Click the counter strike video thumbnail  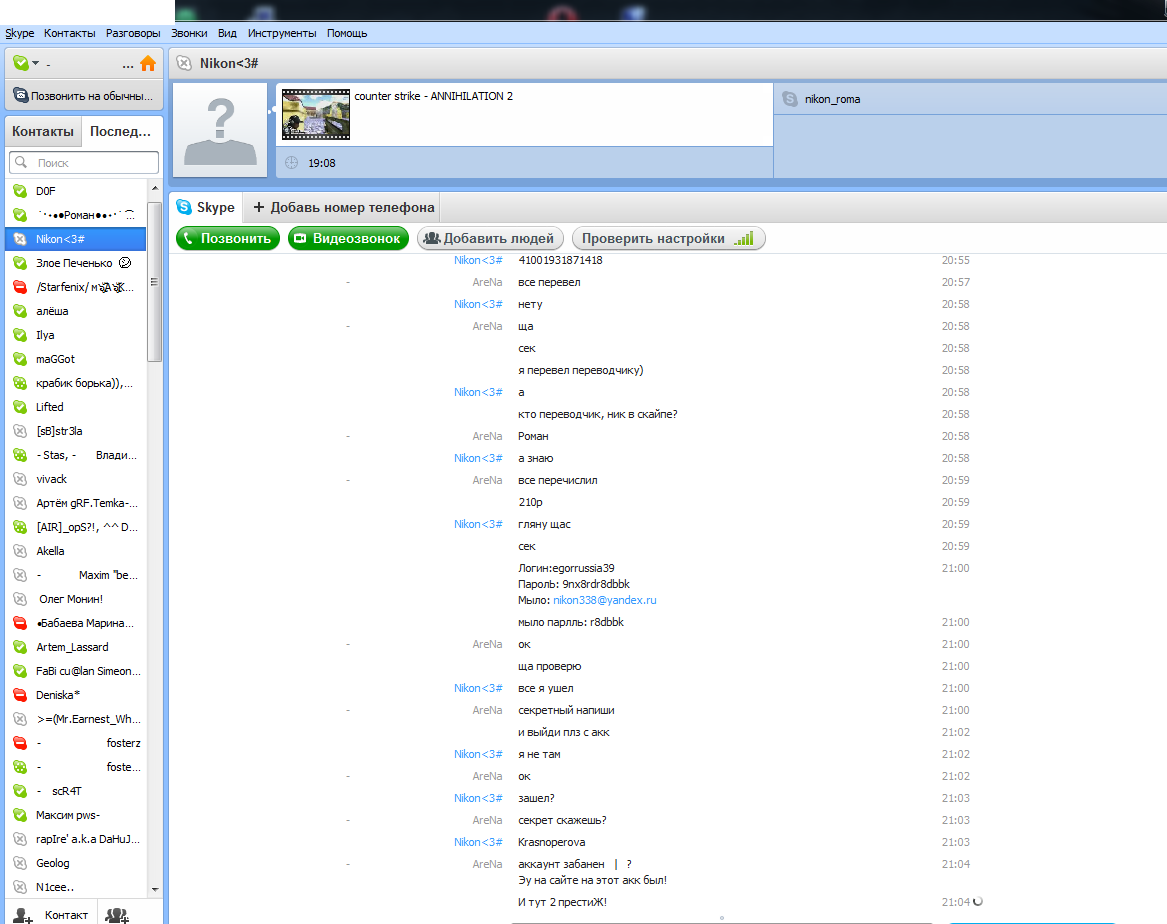pos(316,115)
